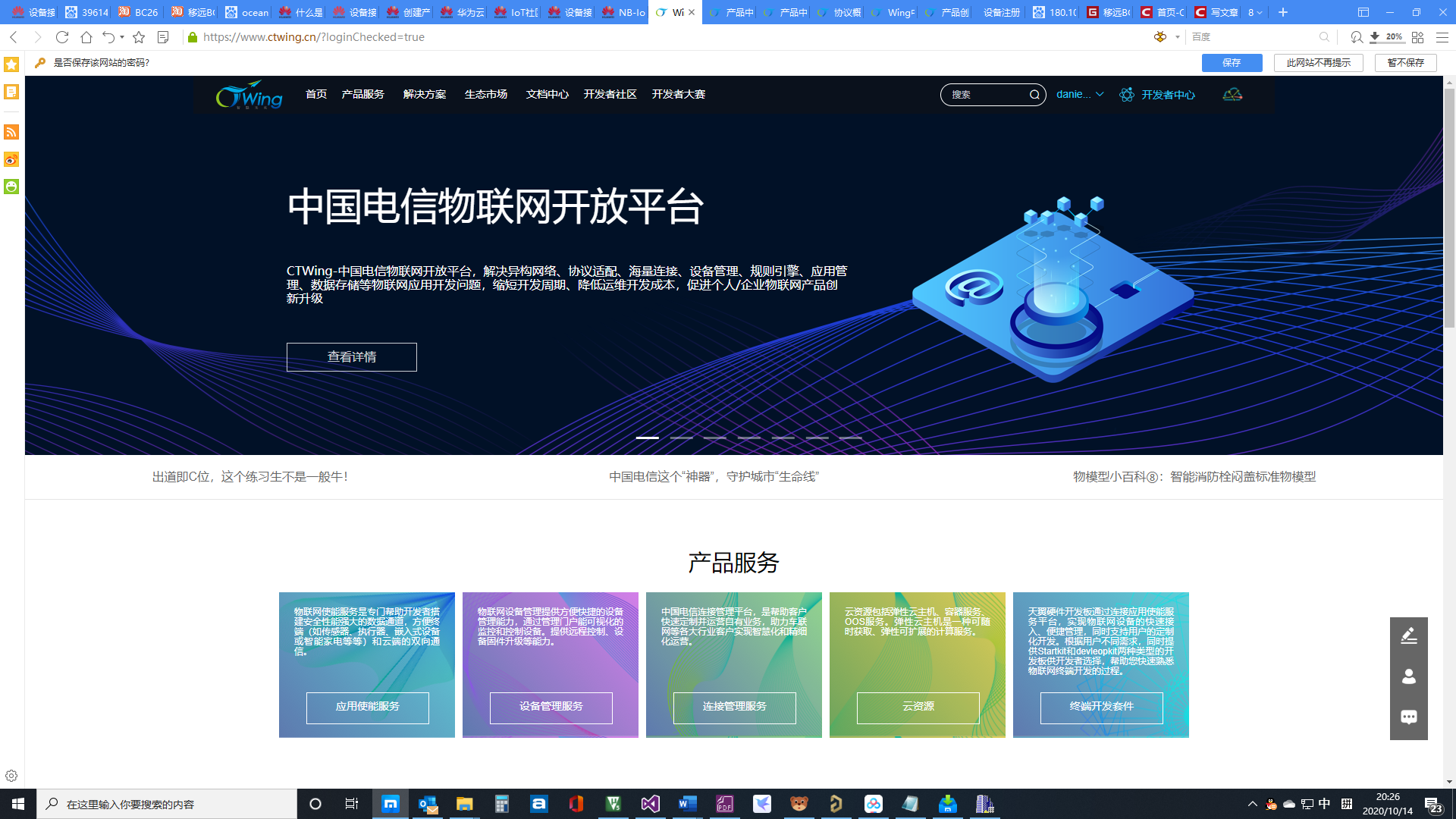Open the cloud service icon beside 开发者中心
This screenshot has height=819, width=1456.
click(1232, 95)
